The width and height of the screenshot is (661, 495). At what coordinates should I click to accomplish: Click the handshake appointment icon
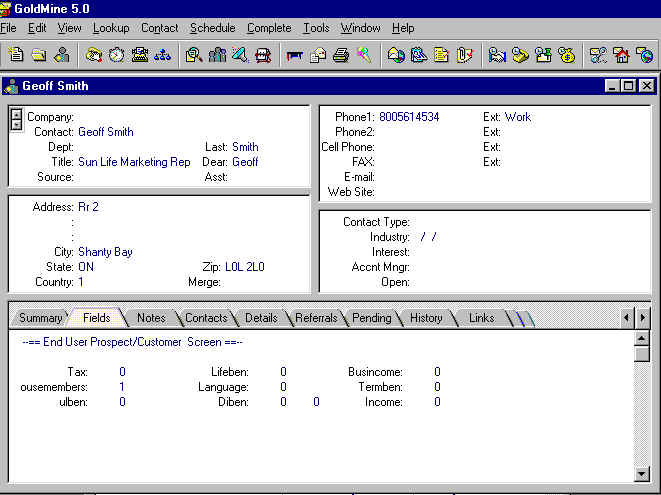[497, 55]
